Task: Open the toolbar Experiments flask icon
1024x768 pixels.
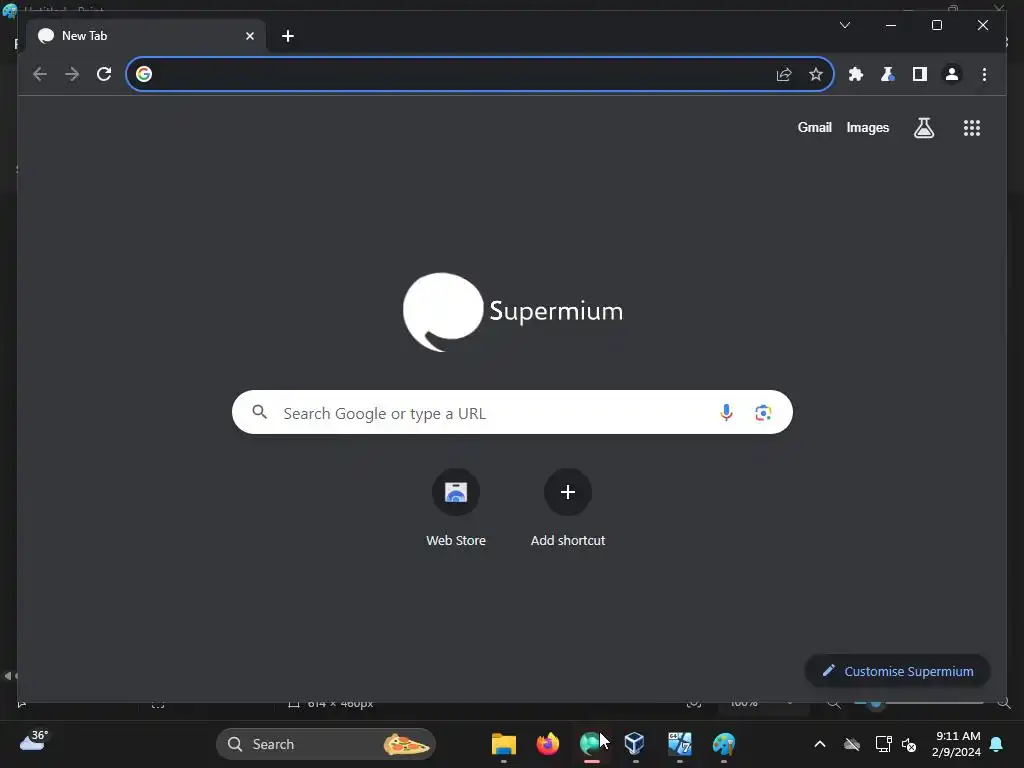Action: coord(888,74)
